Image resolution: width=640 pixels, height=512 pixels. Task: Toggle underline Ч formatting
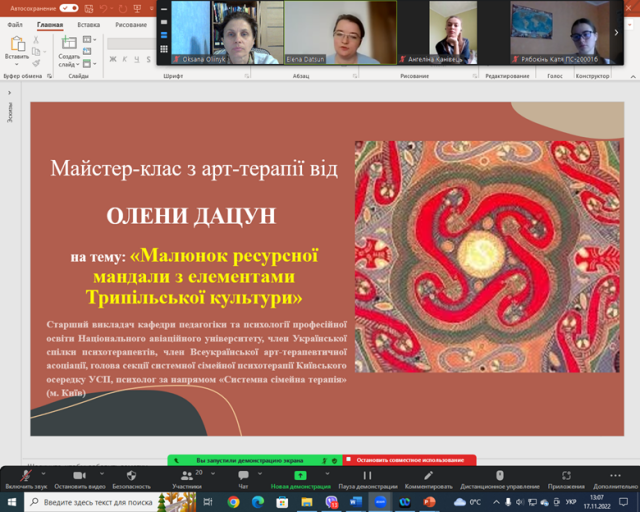(x=137, y=60)
